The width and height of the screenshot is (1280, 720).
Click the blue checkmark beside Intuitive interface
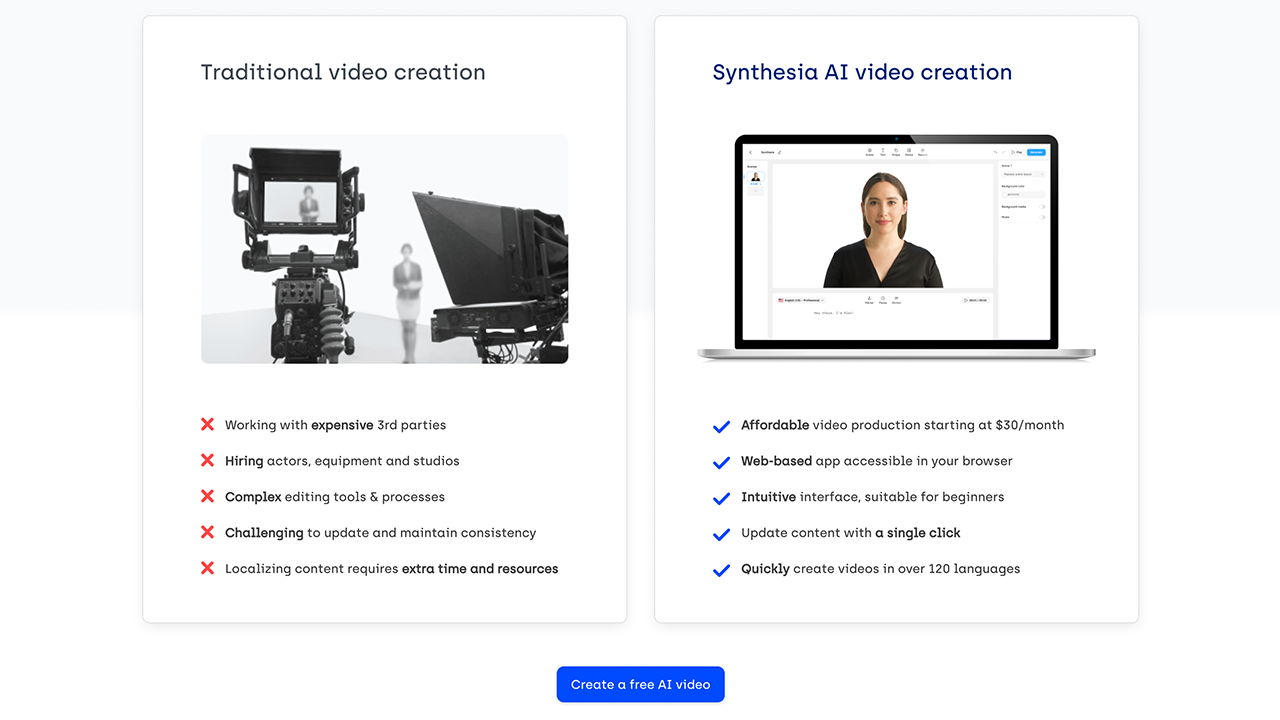click(721, 499)
